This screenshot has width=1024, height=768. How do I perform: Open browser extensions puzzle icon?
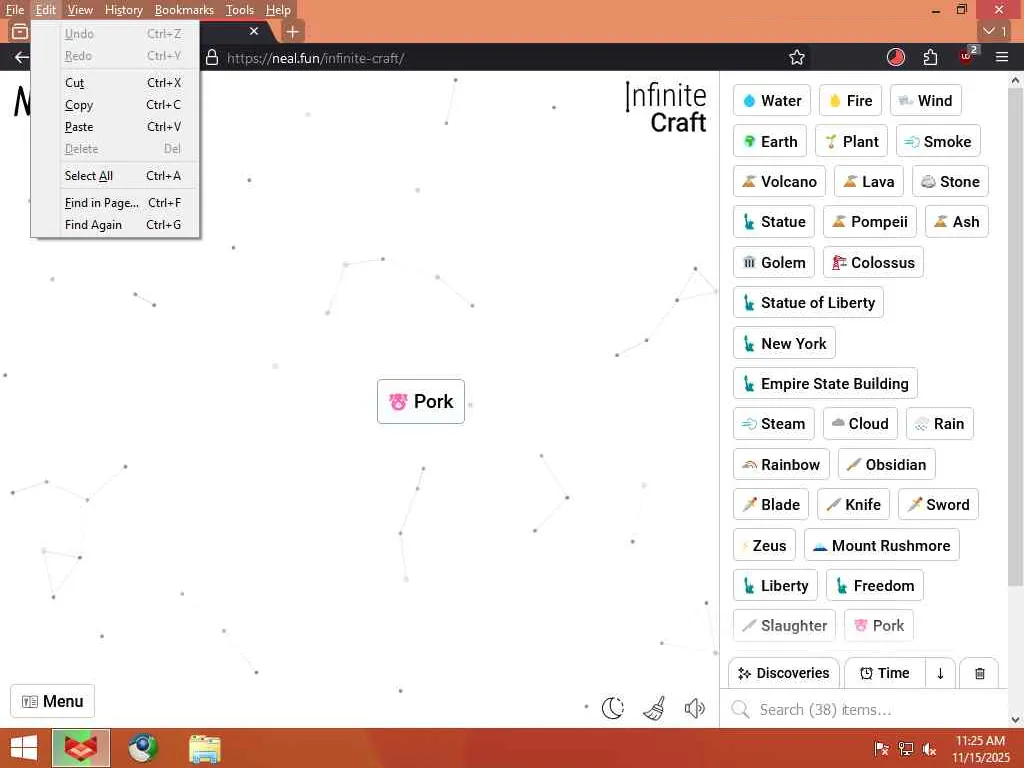pos(931,57)
